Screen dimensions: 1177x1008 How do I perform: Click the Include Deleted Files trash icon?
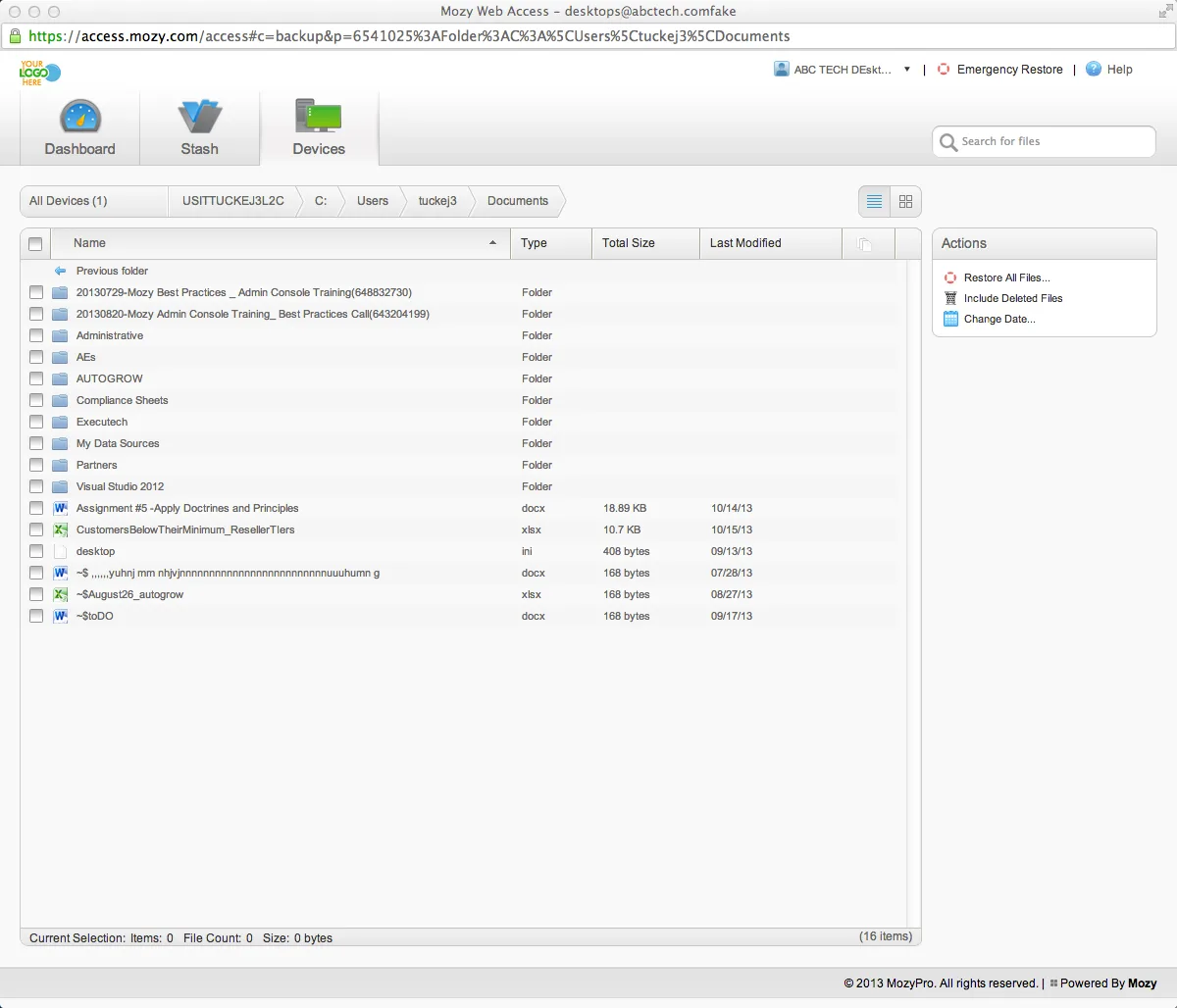950,298
